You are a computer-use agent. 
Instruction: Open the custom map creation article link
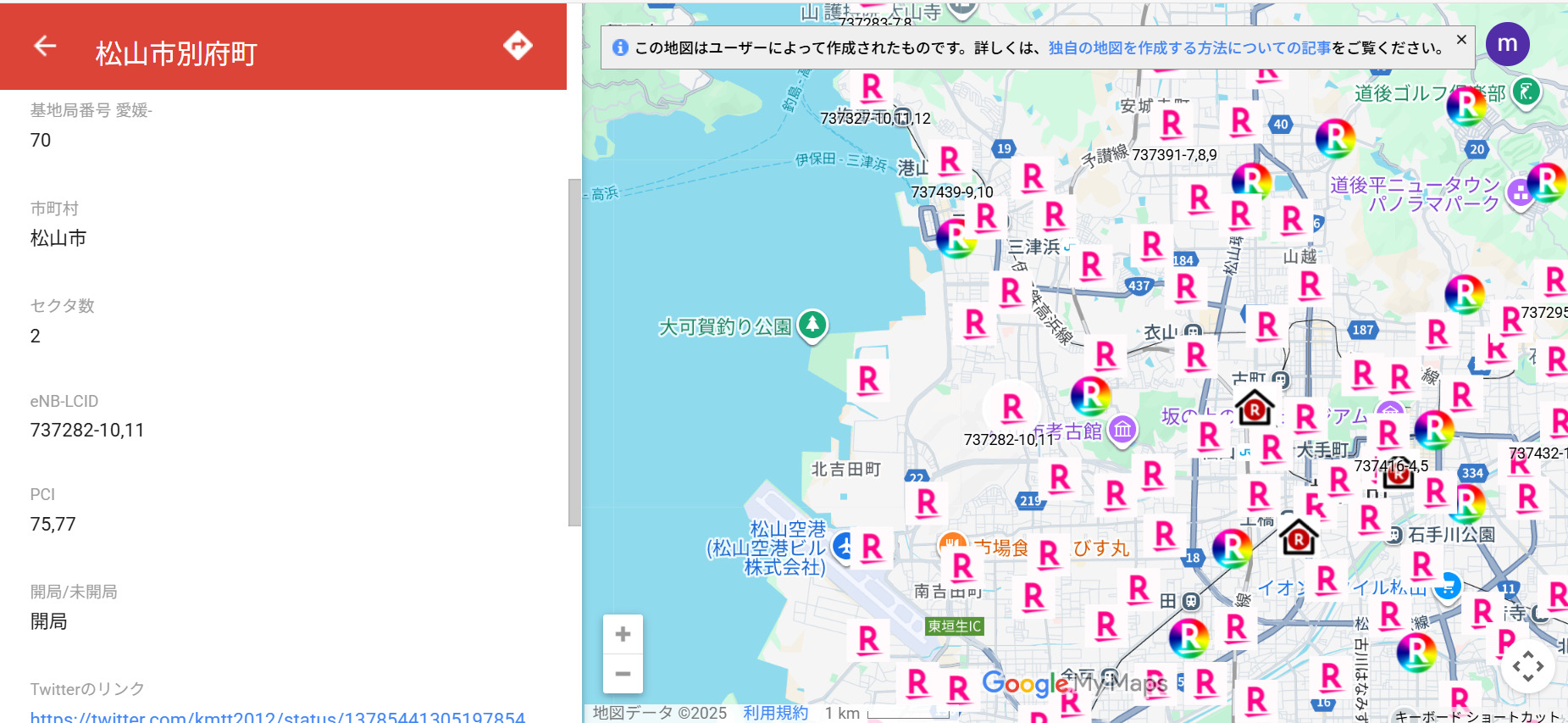pos(1188,48)
